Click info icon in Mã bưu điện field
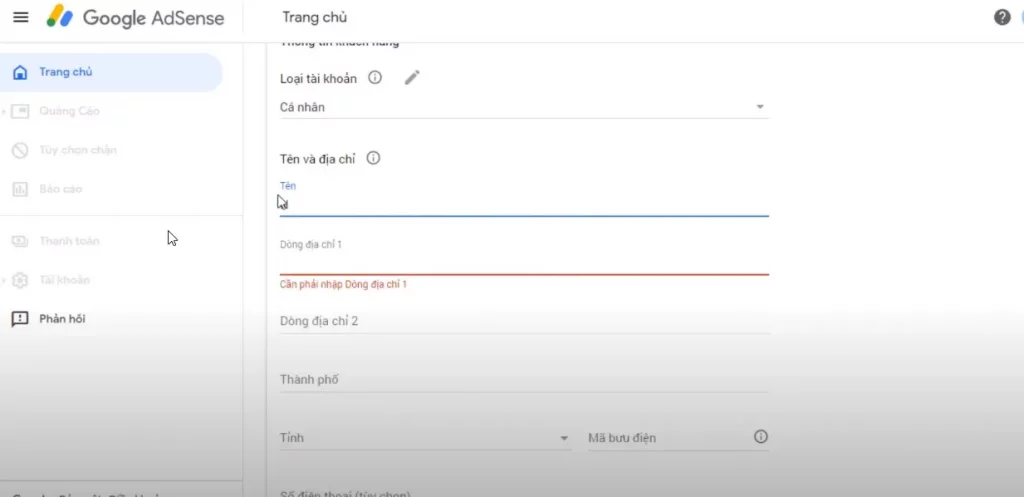 (x=760, y=437)
